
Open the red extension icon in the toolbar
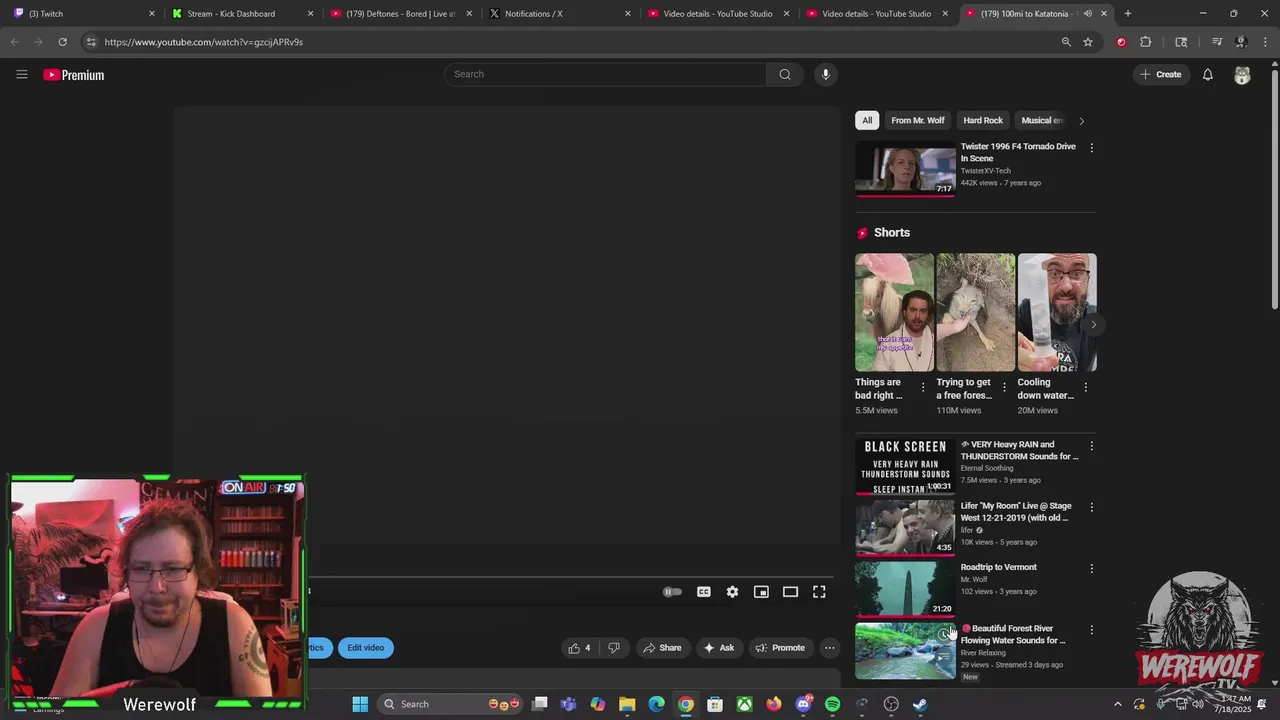(x=1121, y=42)
